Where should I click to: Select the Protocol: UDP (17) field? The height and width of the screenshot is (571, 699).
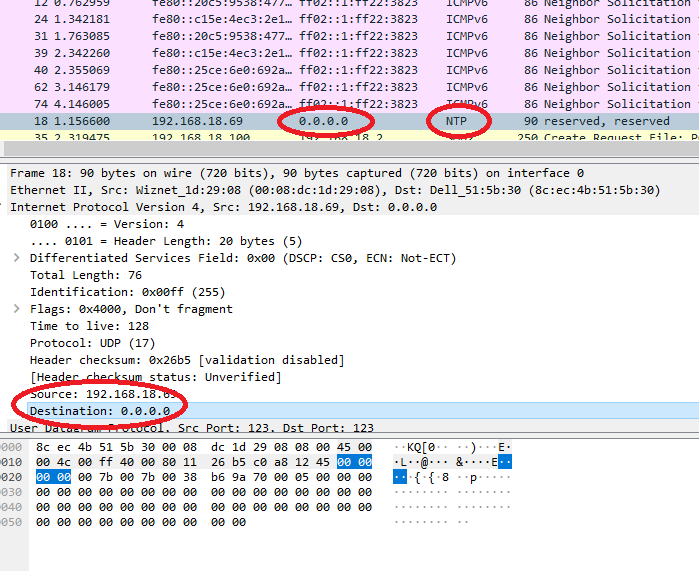pyautogui.click(x=93, y=343)
